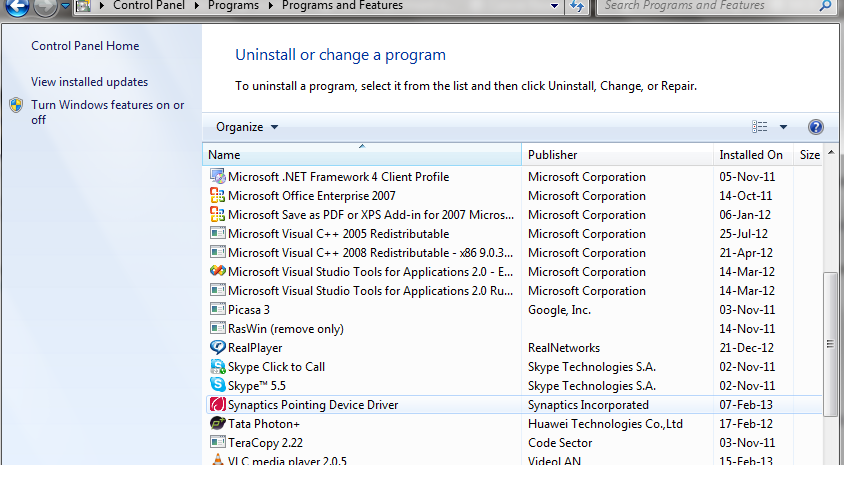Click the Skype 5.5 icon

[218, 386]
